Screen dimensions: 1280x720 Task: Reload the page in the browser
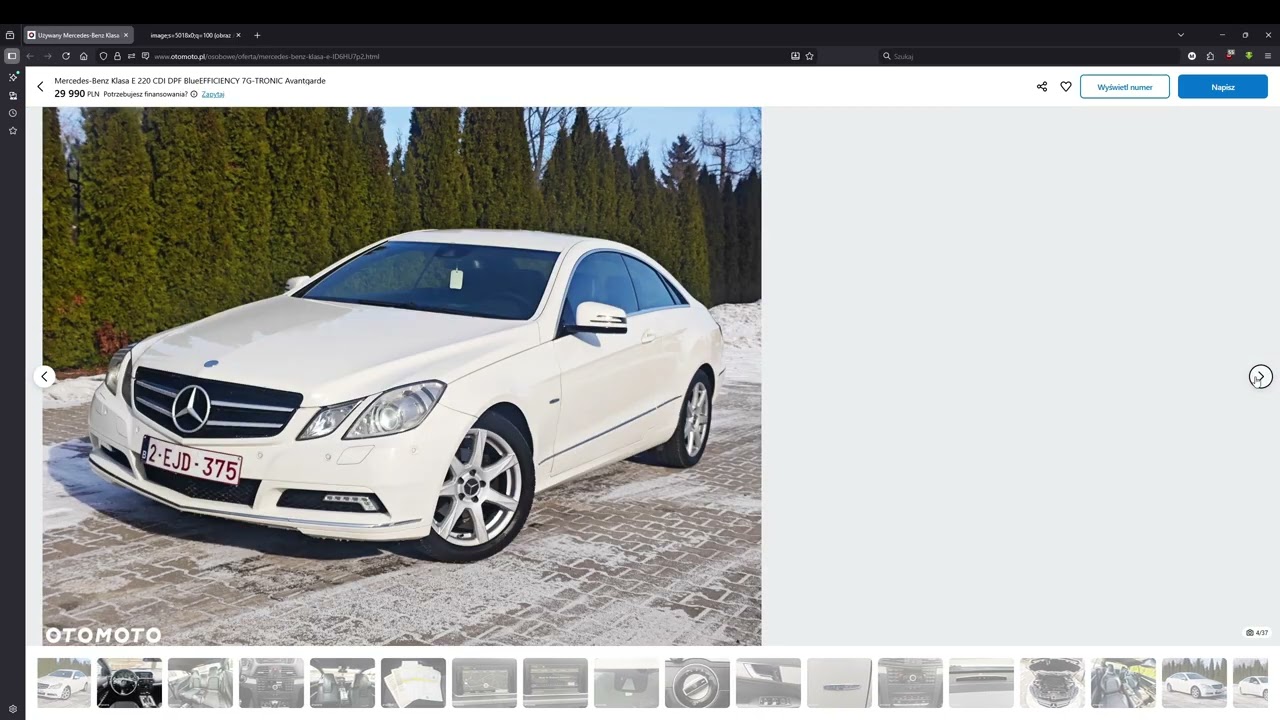[66, 56]
